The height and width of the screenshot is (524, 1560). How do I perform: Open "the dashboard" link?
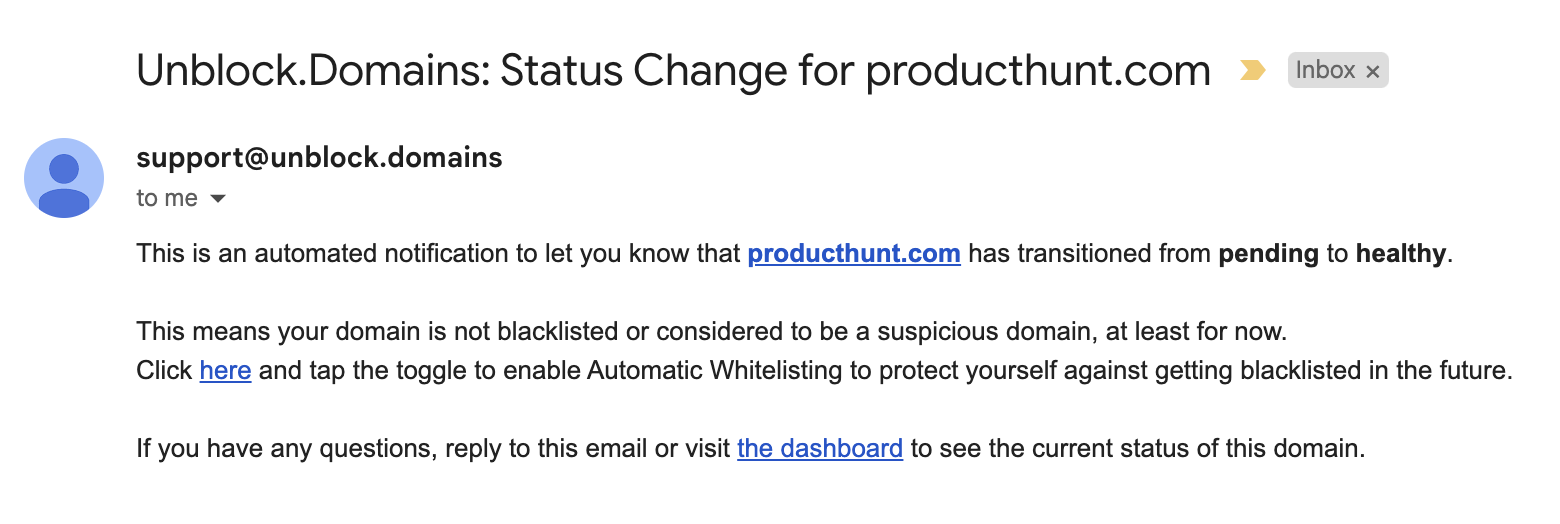point(820,448)
